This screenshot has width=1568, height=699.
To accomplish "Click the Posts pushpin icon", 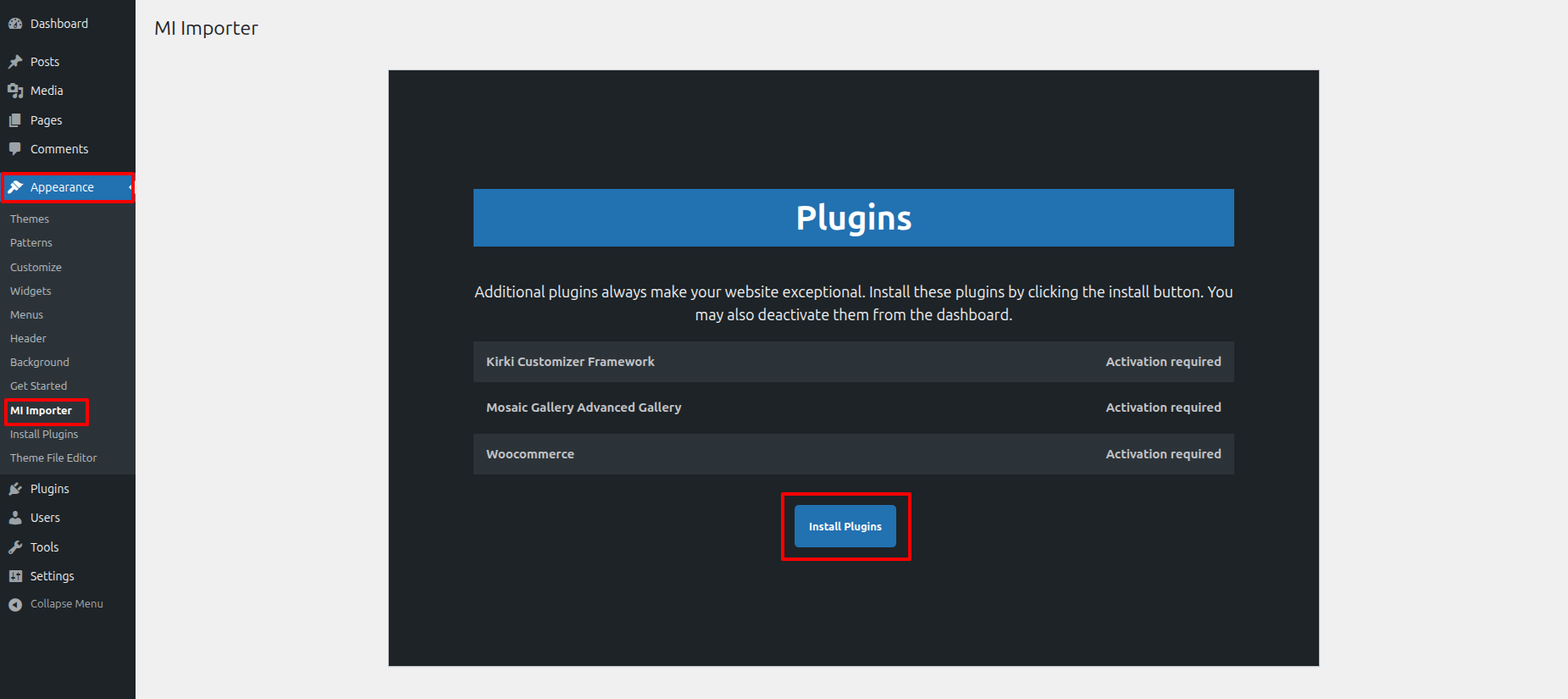I will [x=15, y=62].
